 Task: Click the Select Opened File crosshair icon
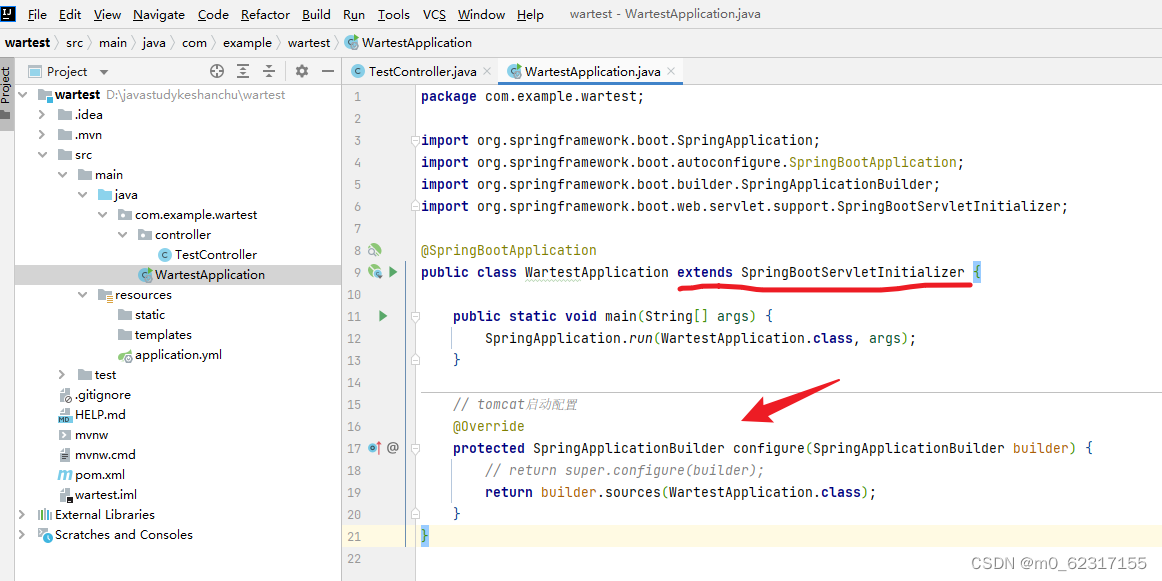tap(216, 71)
